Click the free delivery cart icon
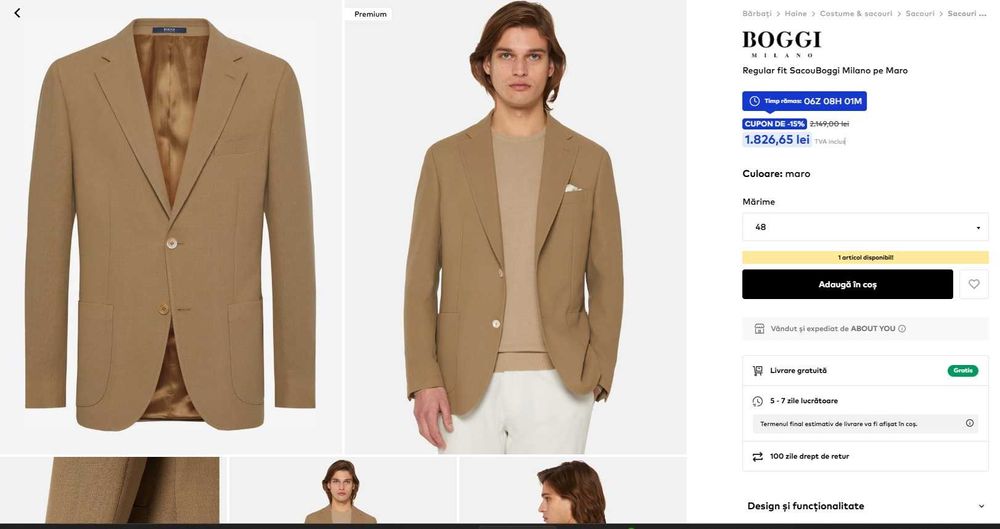This screenshot has width=1000, height=529. tap(758, 371)
